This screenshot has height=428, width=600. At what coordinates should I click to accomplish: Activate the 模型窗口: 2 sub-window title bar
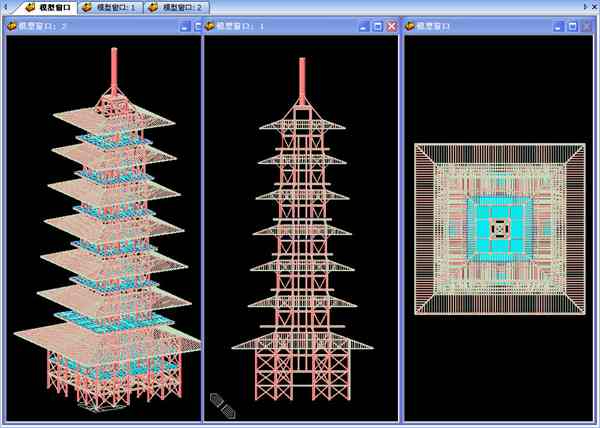(x=100, y=26)
